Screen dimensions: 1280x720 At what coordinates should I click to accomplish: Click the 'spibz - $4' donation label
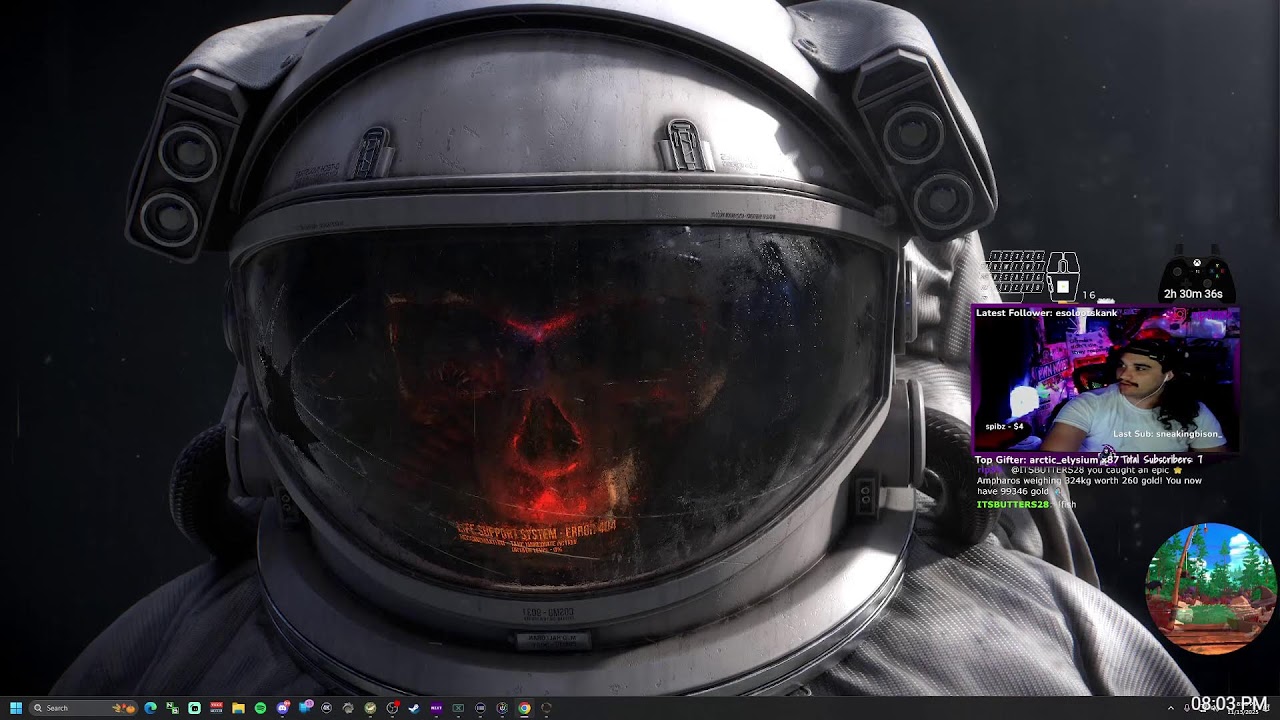pyautogui.click(x=1004, y=426)
